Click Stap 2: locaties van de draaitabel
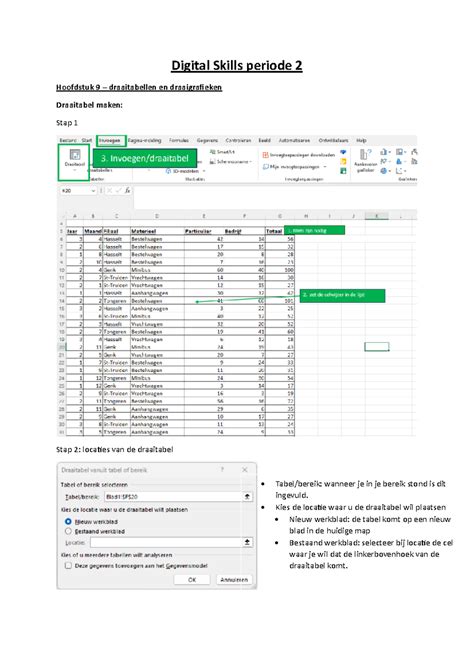The image size is (474, 669). [114, 449]
